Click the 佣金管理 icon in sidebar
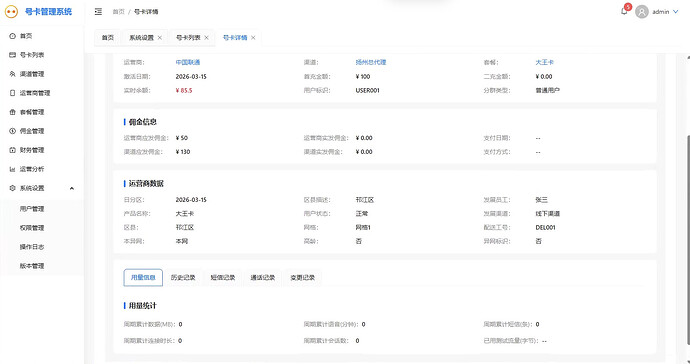Image resolution: width=690 pixels, height=364 pixels. [12, 131]
